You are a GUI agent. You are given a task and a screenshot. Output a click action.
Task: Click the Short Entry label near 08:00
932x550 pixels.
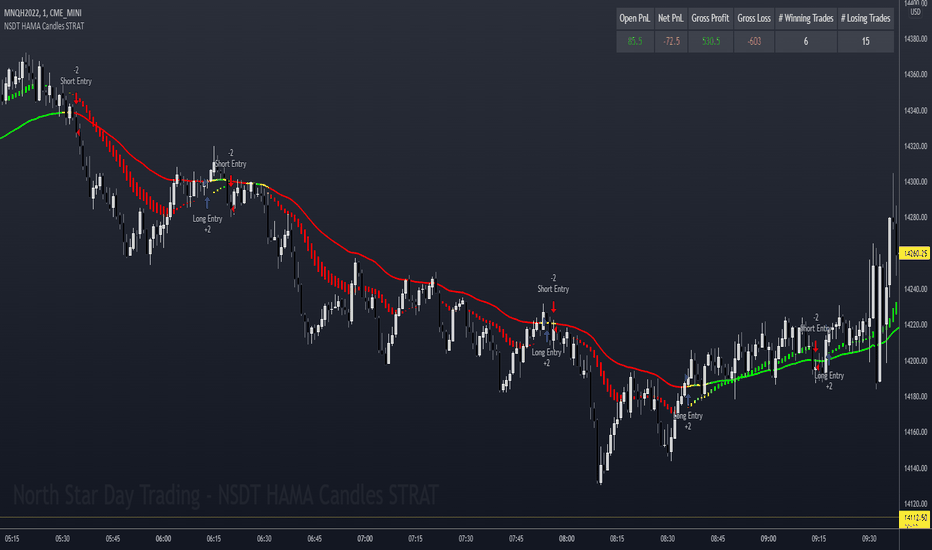tap(553, 289)
